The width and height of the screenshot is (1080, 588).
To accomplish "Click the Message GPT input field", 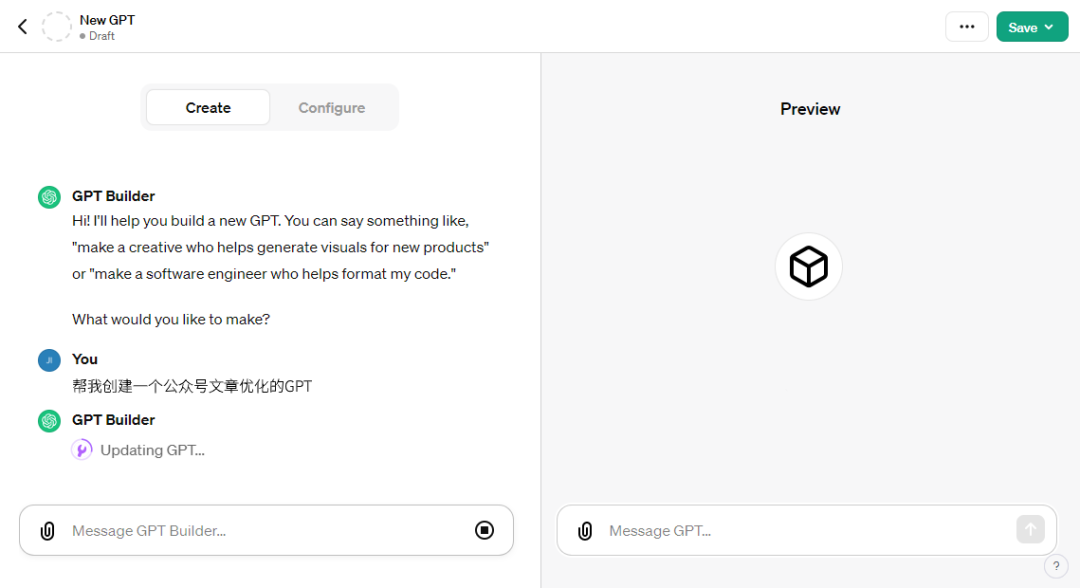I will 800,531.
